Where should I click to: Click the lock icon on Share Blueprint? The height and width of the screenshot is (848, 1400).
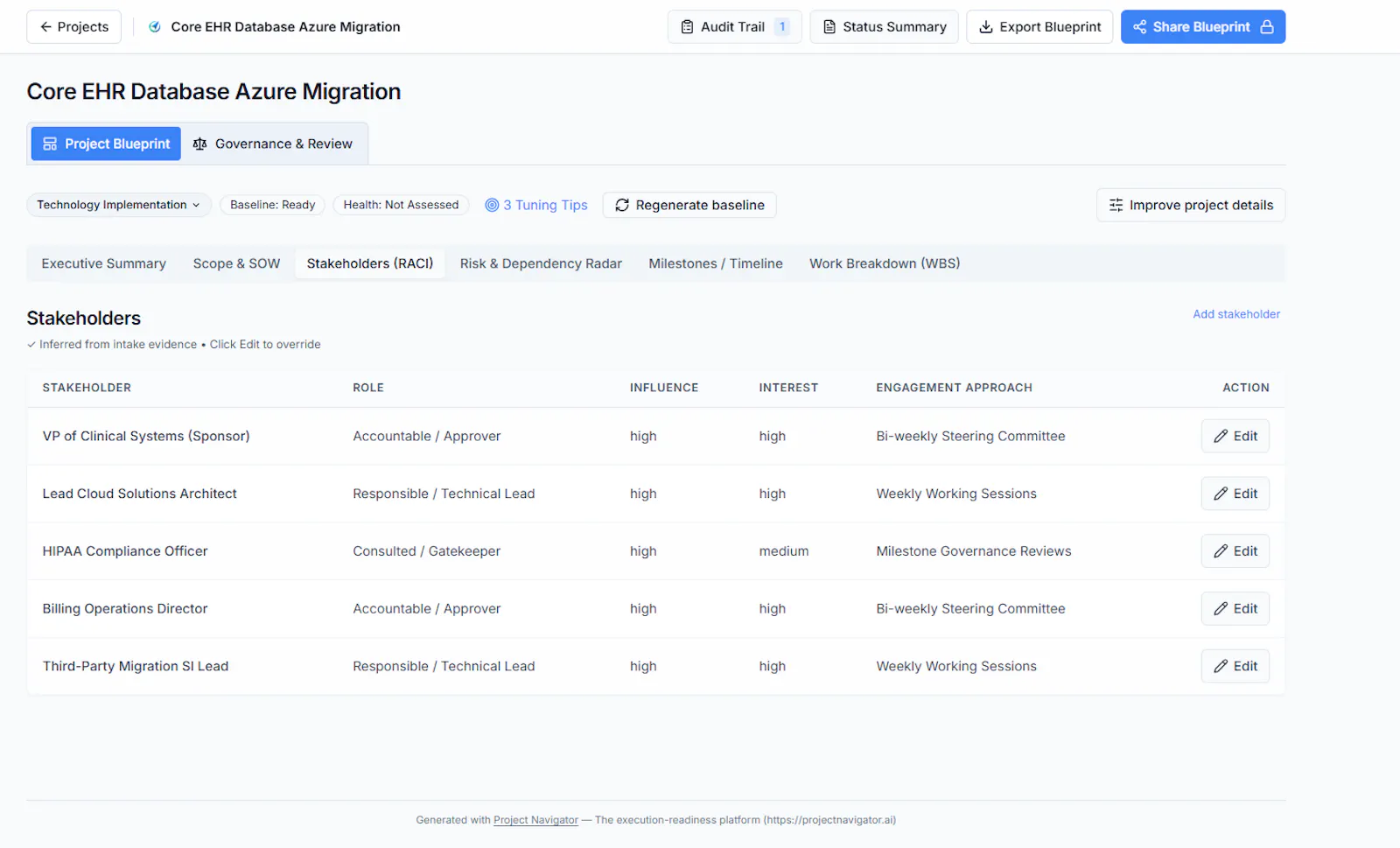point(1266,27)
